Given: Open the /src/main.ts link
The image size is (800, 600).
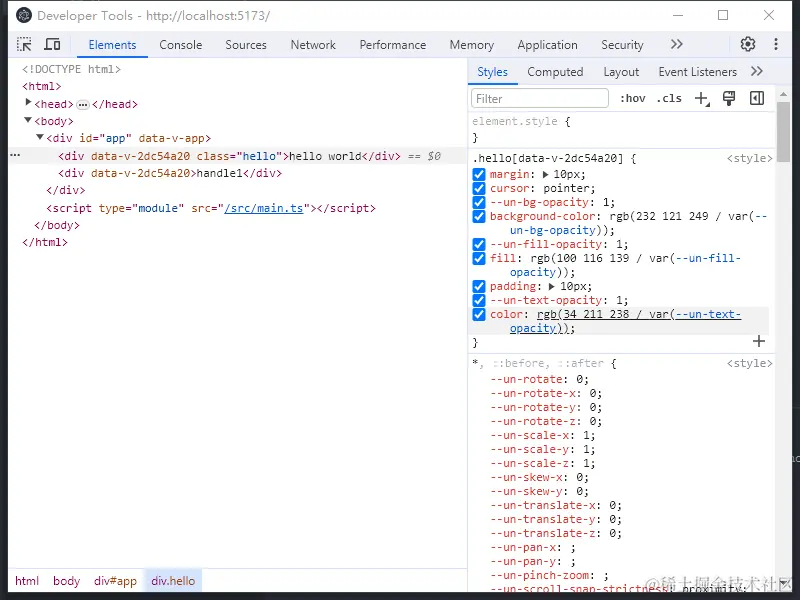Looking at the screenshot, I should tap(263, 208).
